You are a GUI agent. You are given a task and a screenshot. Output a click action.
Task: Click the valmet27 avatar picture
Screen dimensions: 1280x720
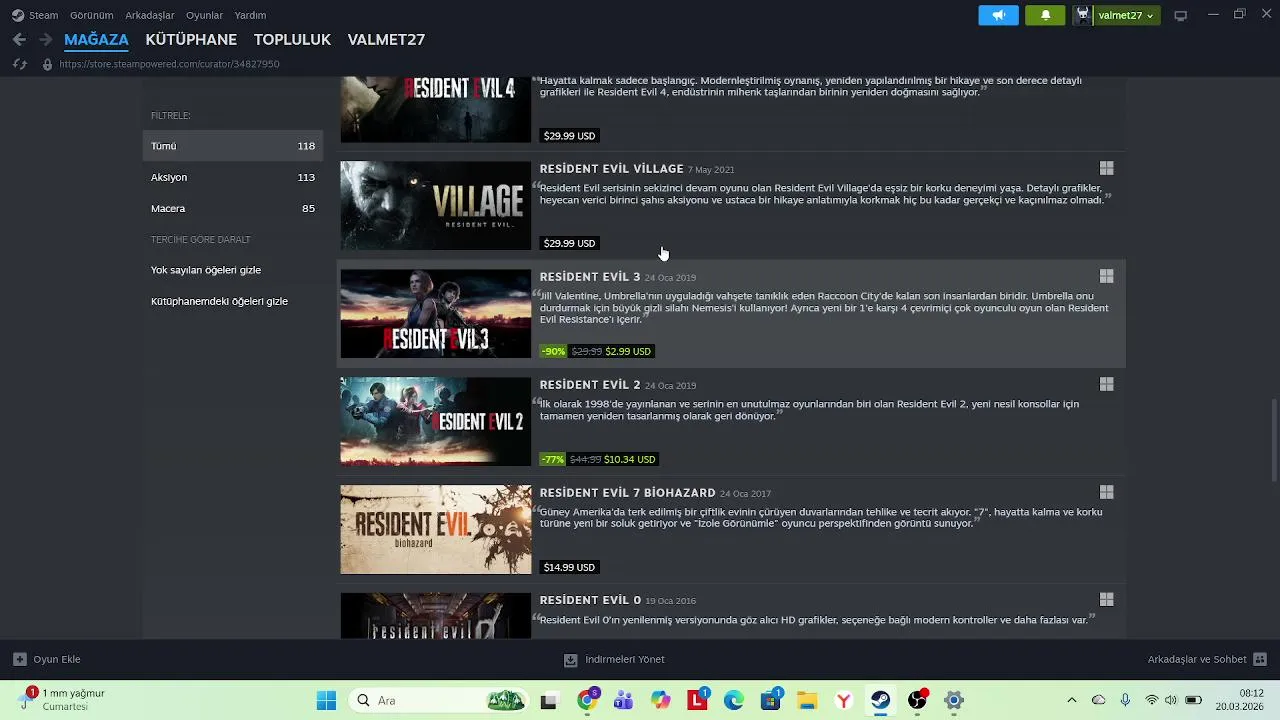(1082, 15)
